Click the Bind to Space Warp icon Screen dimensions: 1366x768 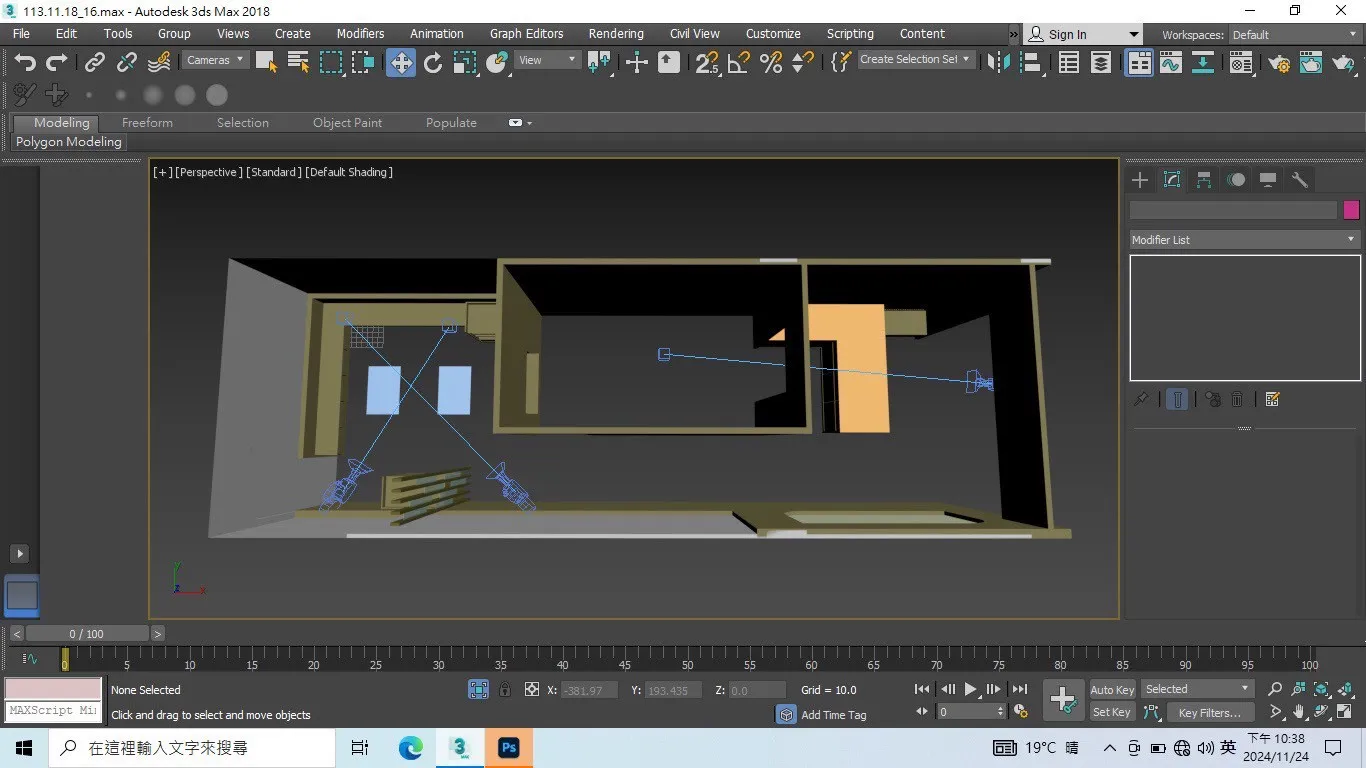point(159,62)
